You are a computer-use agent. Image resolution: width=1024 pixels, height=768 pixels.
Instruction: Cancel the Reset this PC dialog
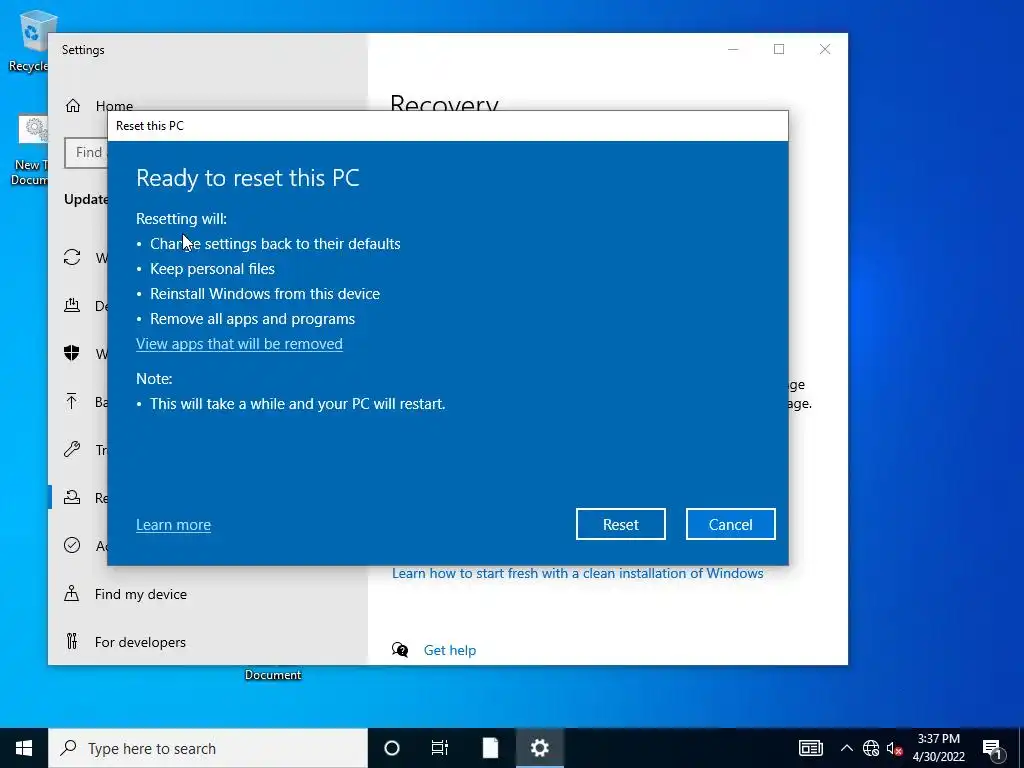730,524
